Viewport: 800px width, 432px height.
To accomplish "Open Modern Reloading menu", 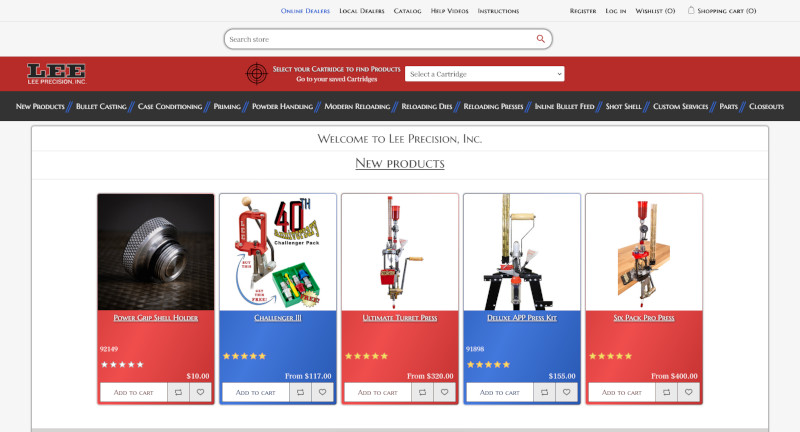I will [357, 106].
